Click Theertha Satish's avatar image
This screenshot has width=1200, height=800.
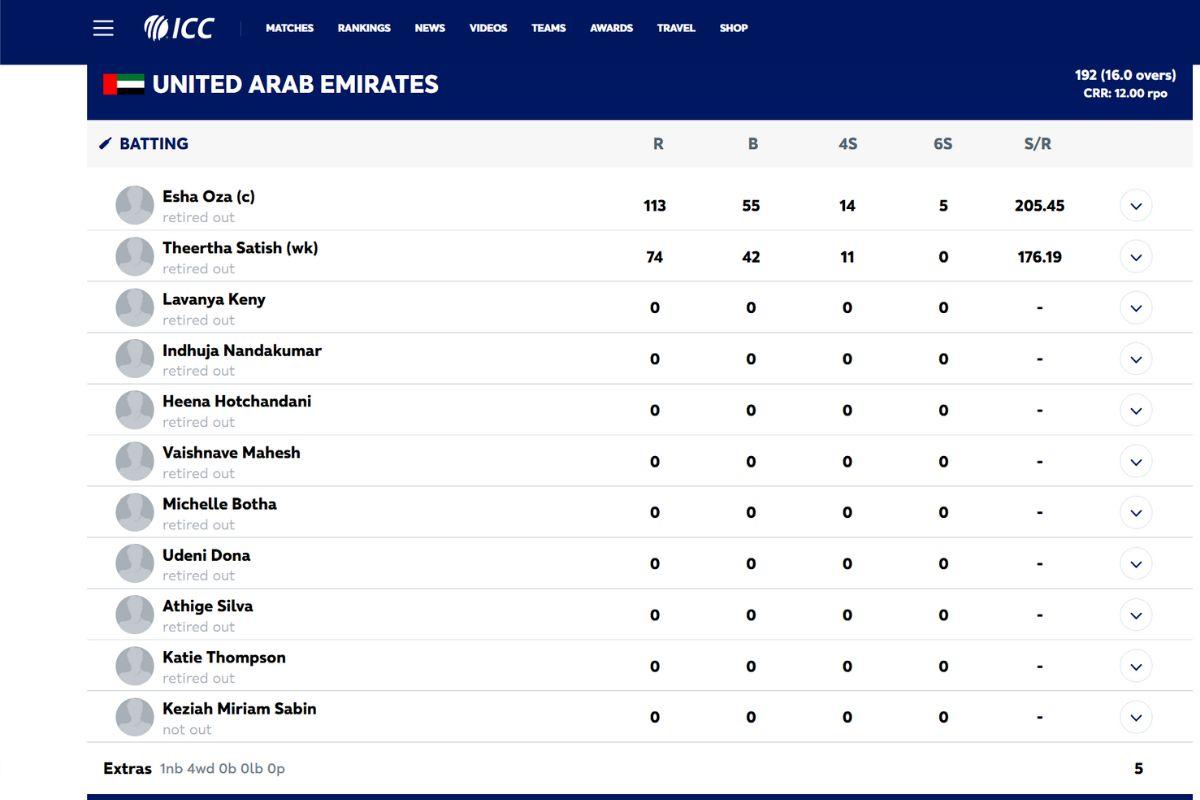tap(134, 256)
